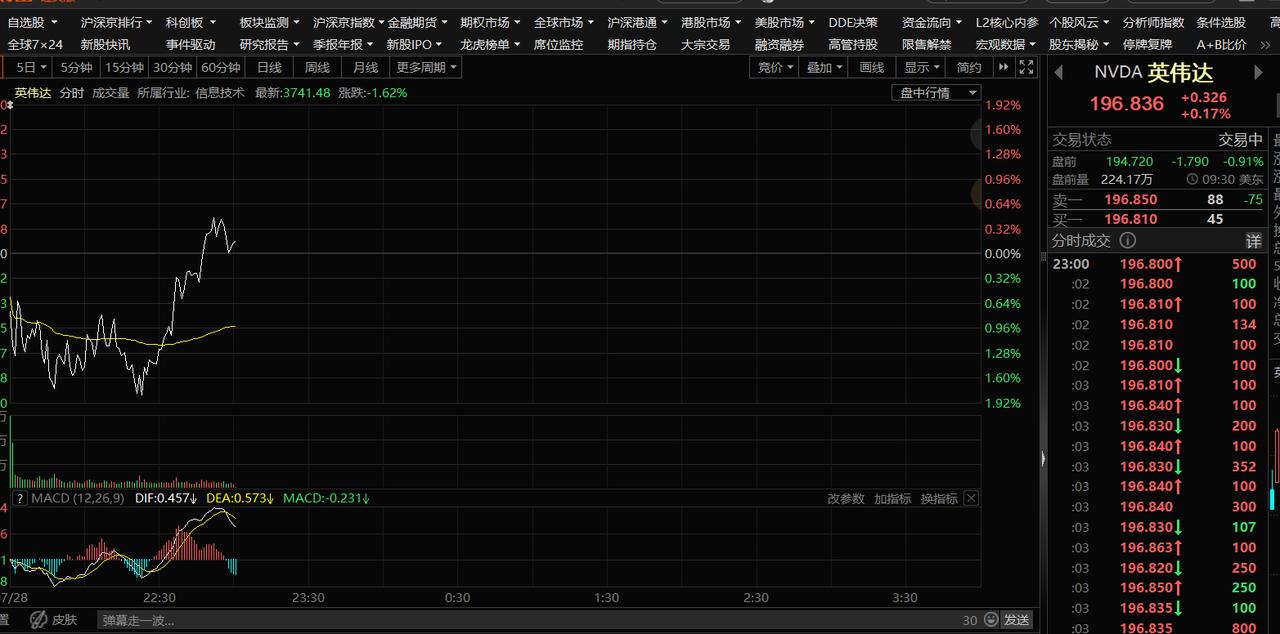Click the 分时 label in chart header
Screen dimensions: 1280x634
point(72,92)
